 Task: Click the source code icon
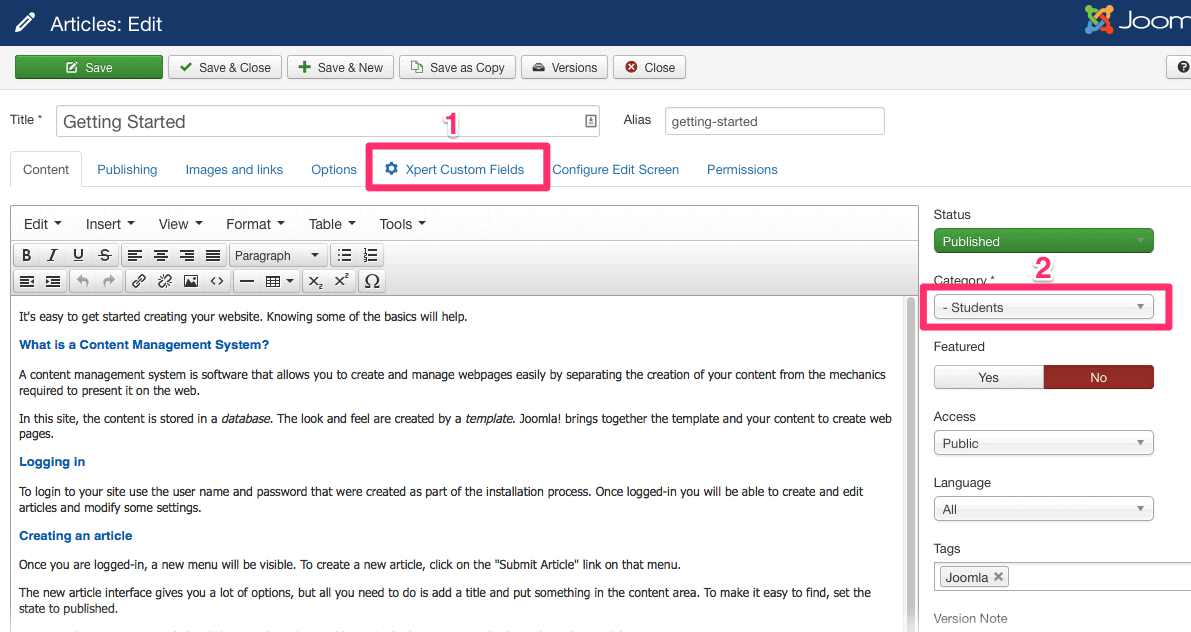(x=216, y=281)
